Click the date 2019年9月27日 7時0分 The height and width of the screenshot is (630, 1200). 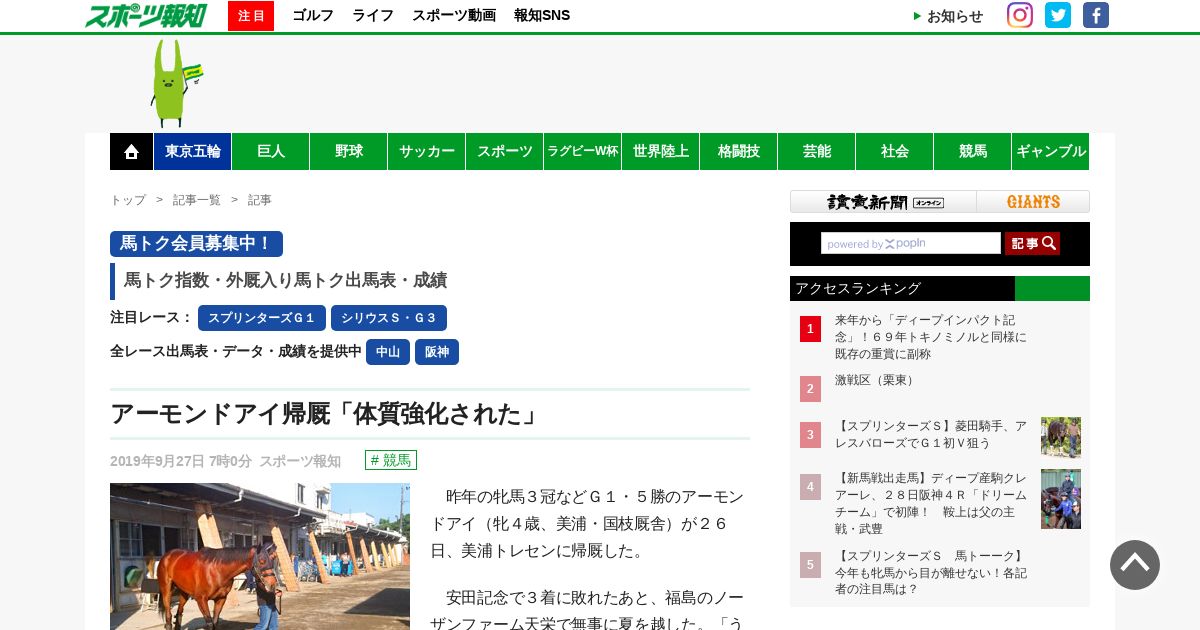(181, 461)
